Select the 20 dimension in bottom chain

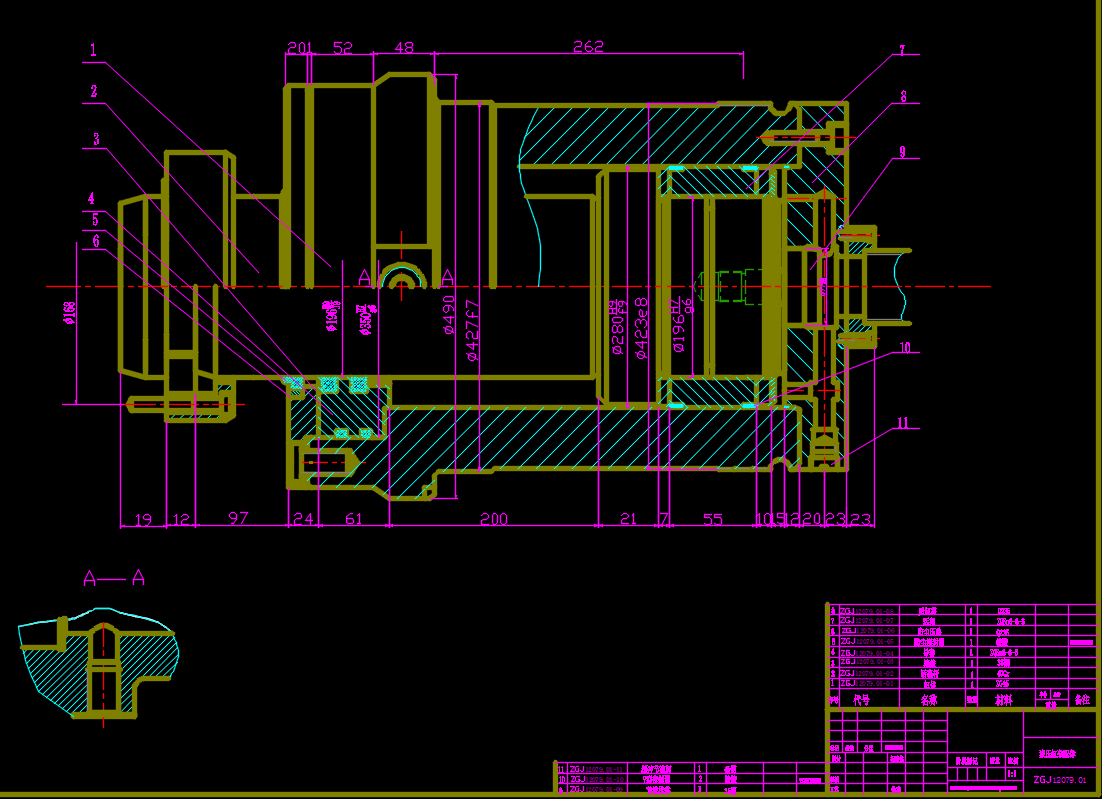pos(812,519)
